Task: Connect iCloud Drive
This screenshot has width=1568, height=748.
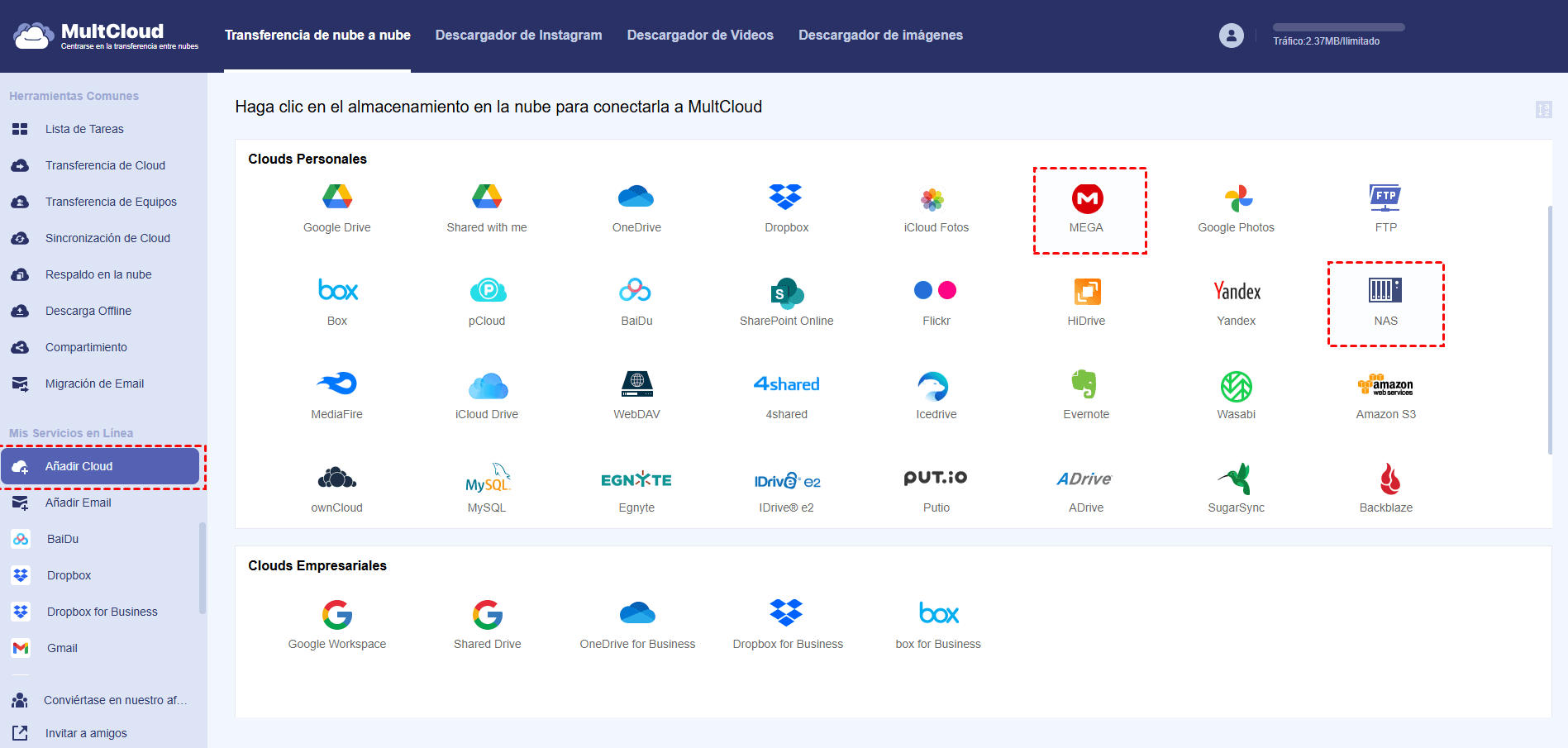Action: point(488,385)
